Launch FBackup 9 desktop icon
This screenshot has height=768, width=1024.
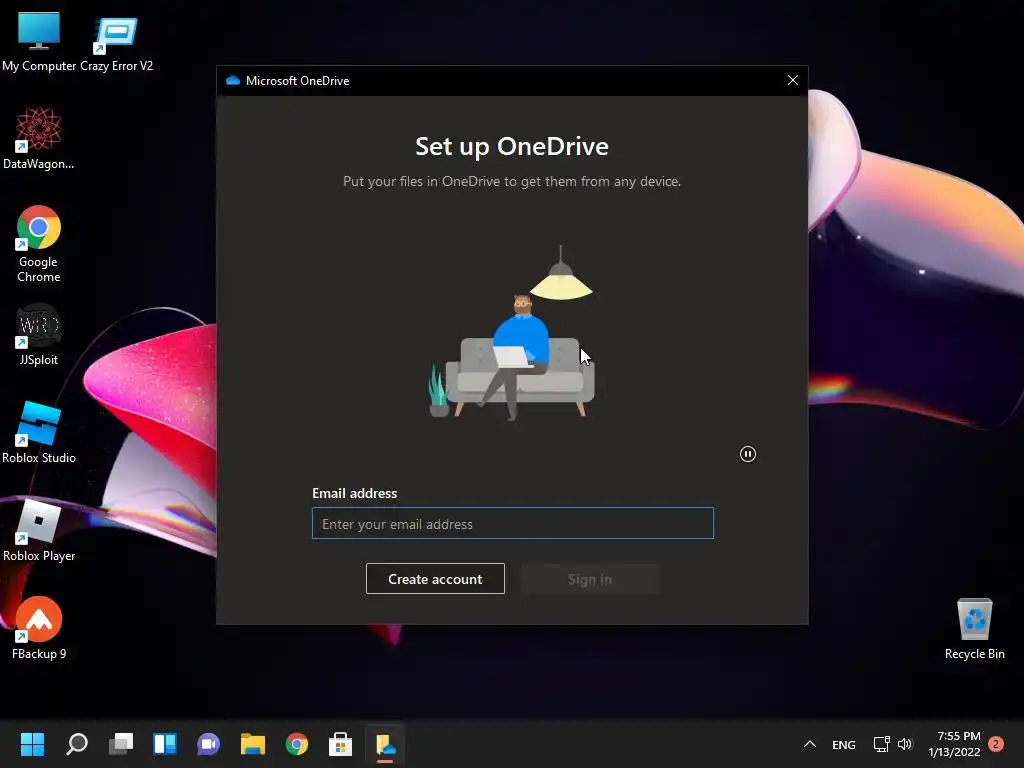39,628
